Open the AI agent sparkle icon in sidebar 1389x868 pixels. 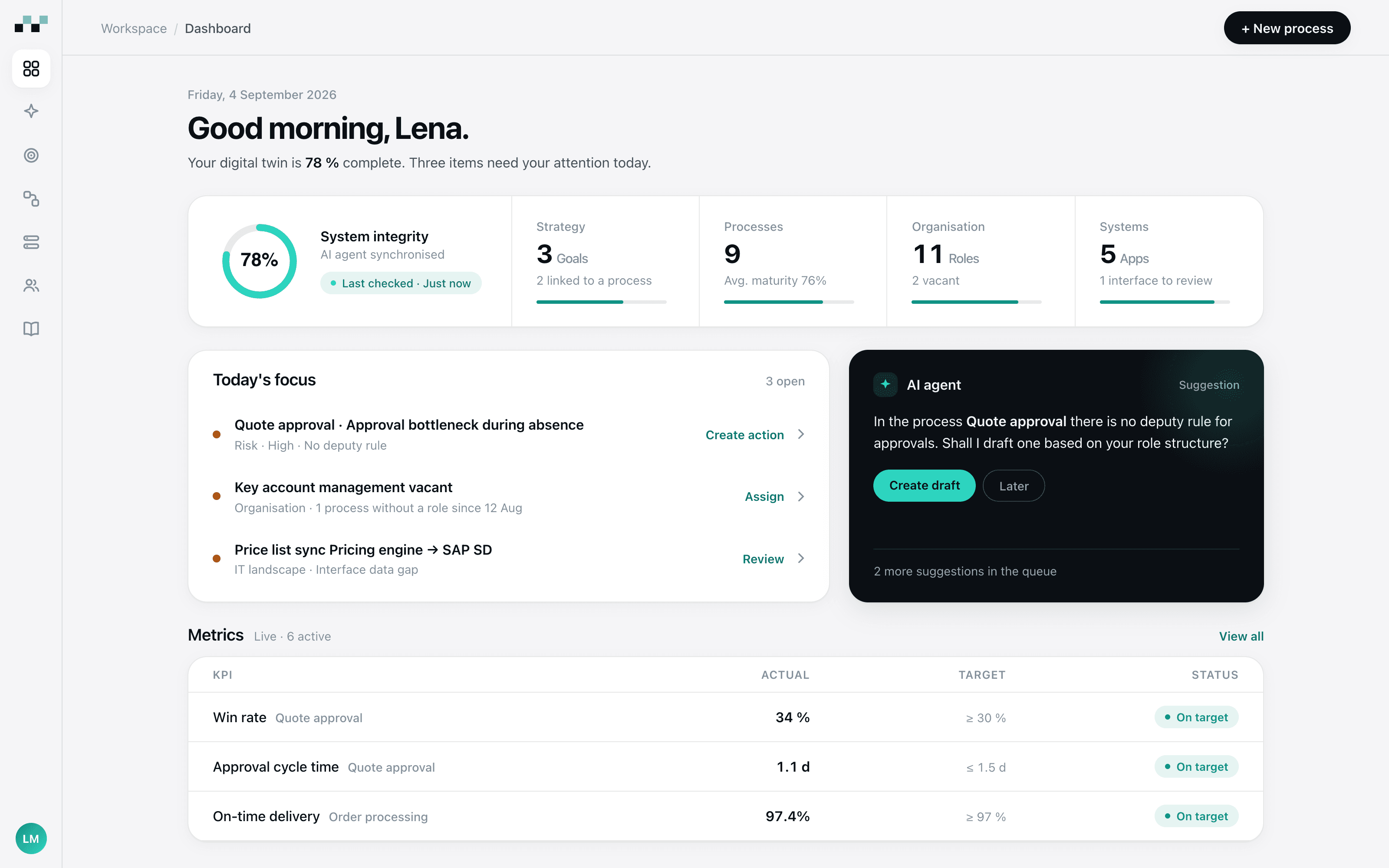[31, 112]
